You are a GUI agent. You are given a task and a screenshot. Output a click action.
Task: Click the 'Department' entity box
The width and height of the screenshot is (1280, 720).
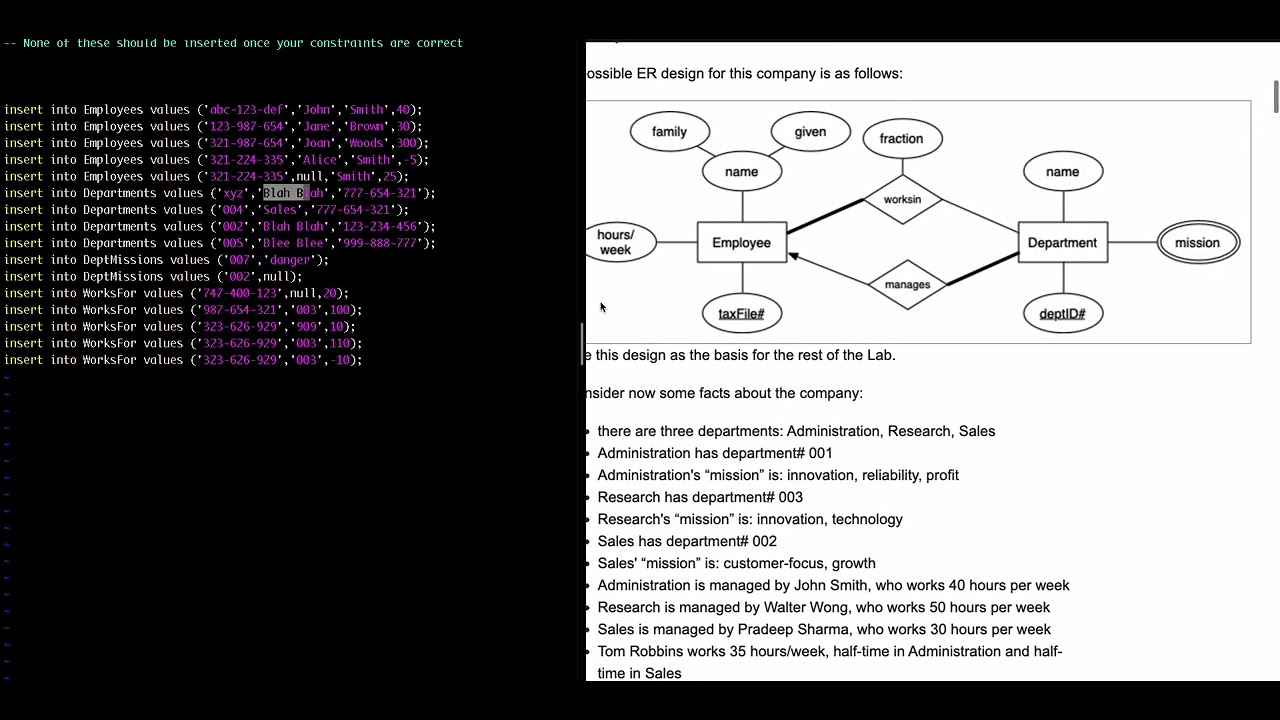click(x=1062, y=243)
